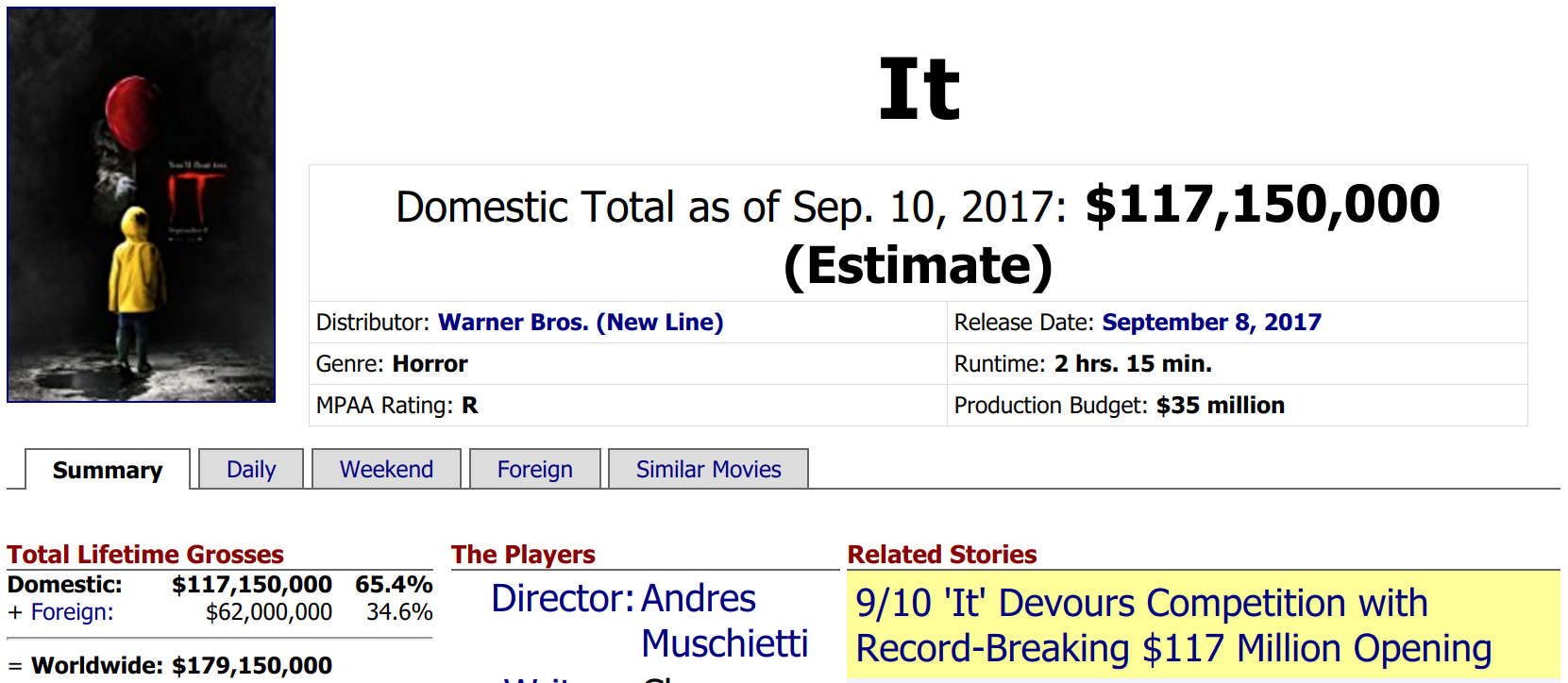The image size is (1568, 683).
Task: Click the 2 hrs. 15 min. runtime
Action: click(1132, 364)
